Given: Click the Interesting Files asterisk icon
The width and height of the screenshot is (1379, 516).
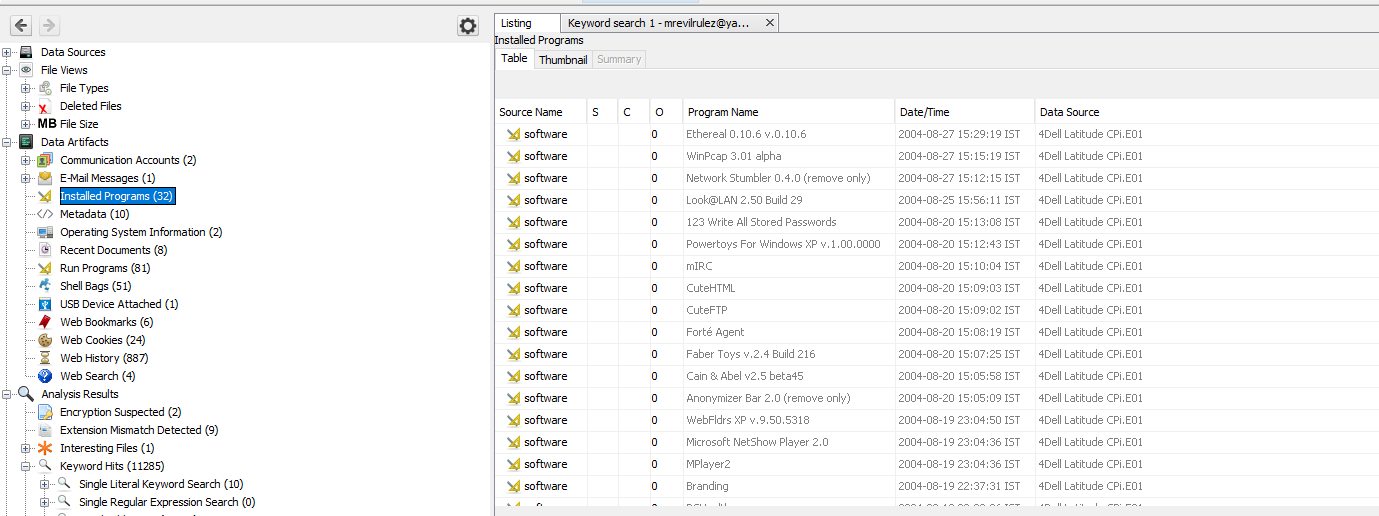Looking at the screenshot, I should point(45,448).
